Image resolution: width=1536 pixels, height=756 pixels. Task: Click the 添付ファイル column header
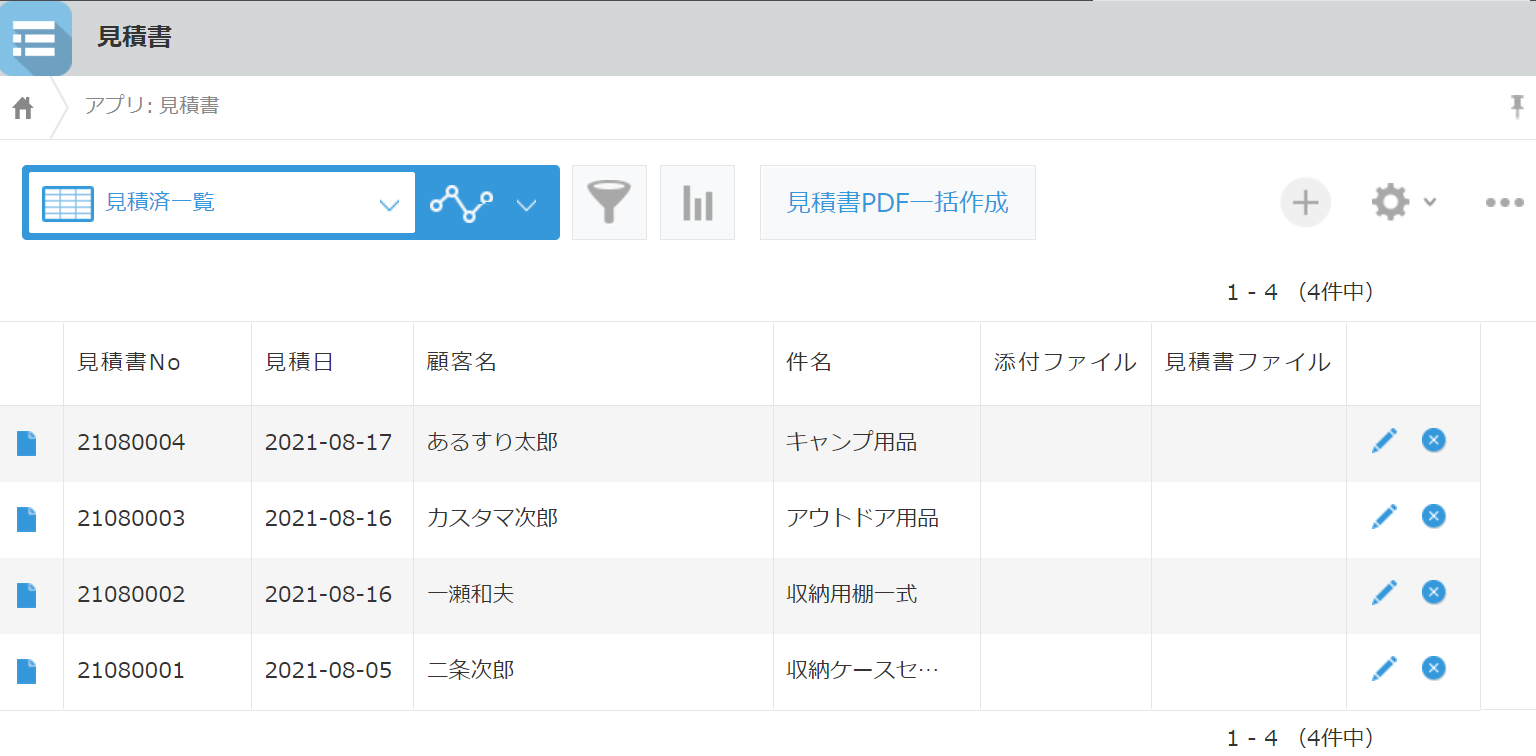(x=1065, y=363)
